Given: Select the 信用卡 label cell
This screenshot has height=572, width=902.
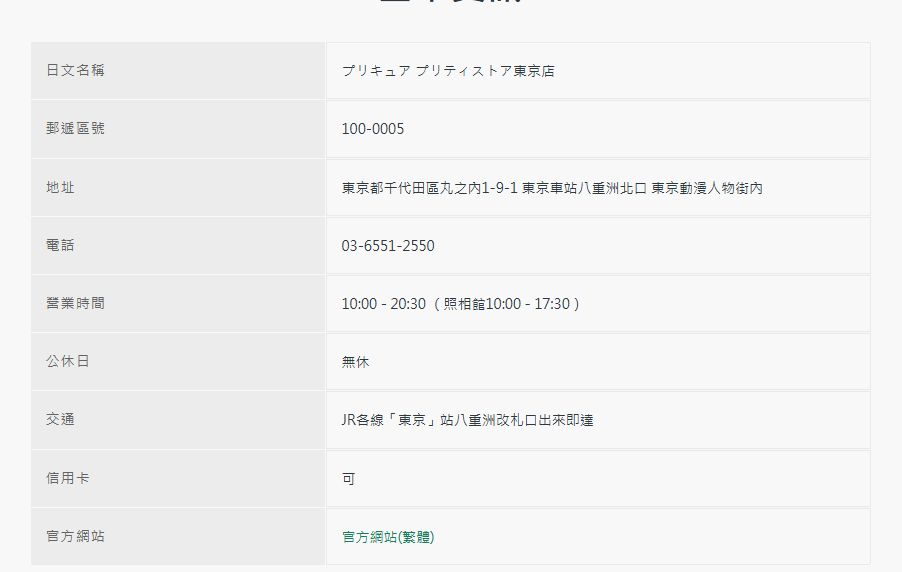Looking at the screenshot, I should point(68,478).
